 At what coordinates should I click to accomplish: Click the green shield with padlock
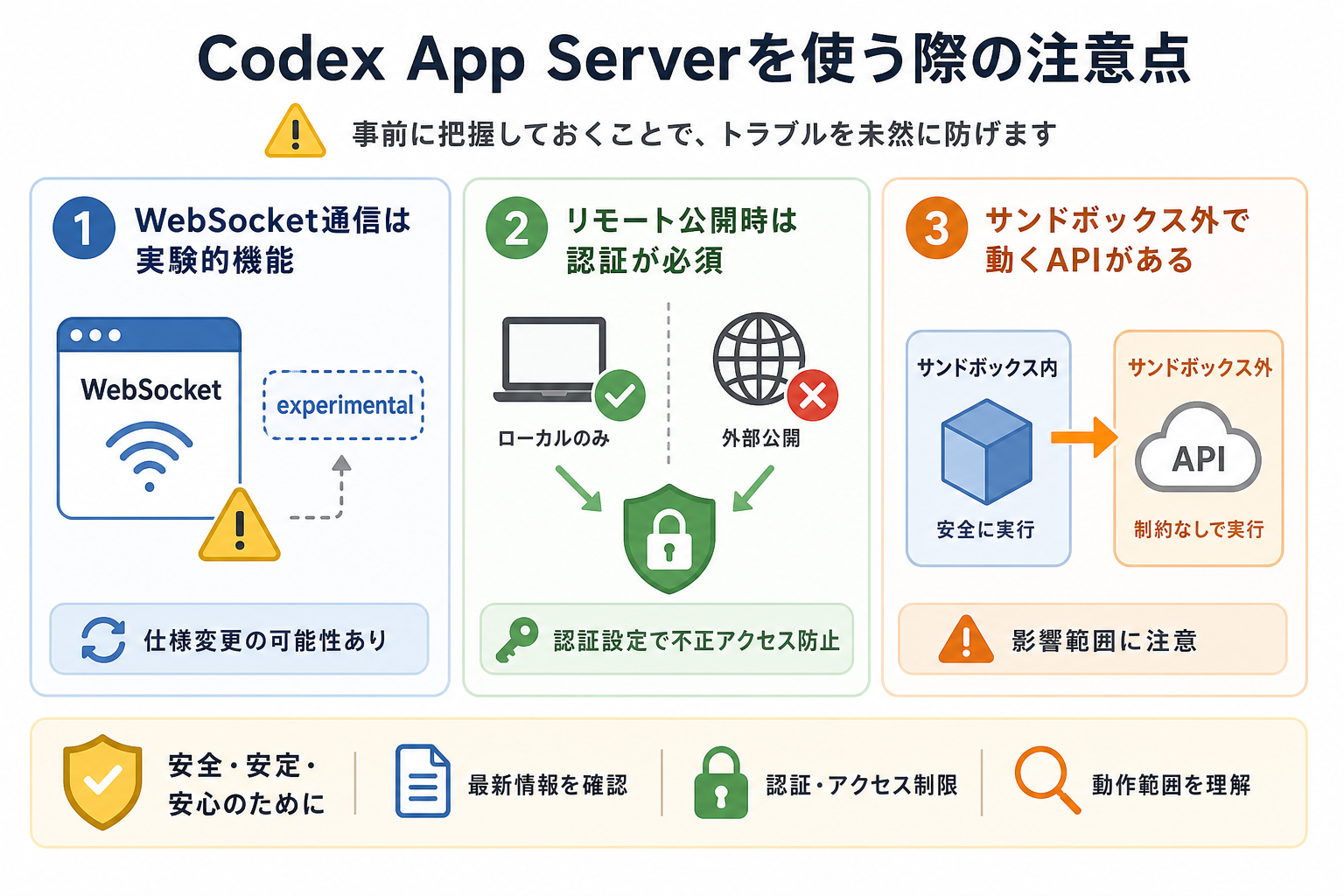click(669, 538)
